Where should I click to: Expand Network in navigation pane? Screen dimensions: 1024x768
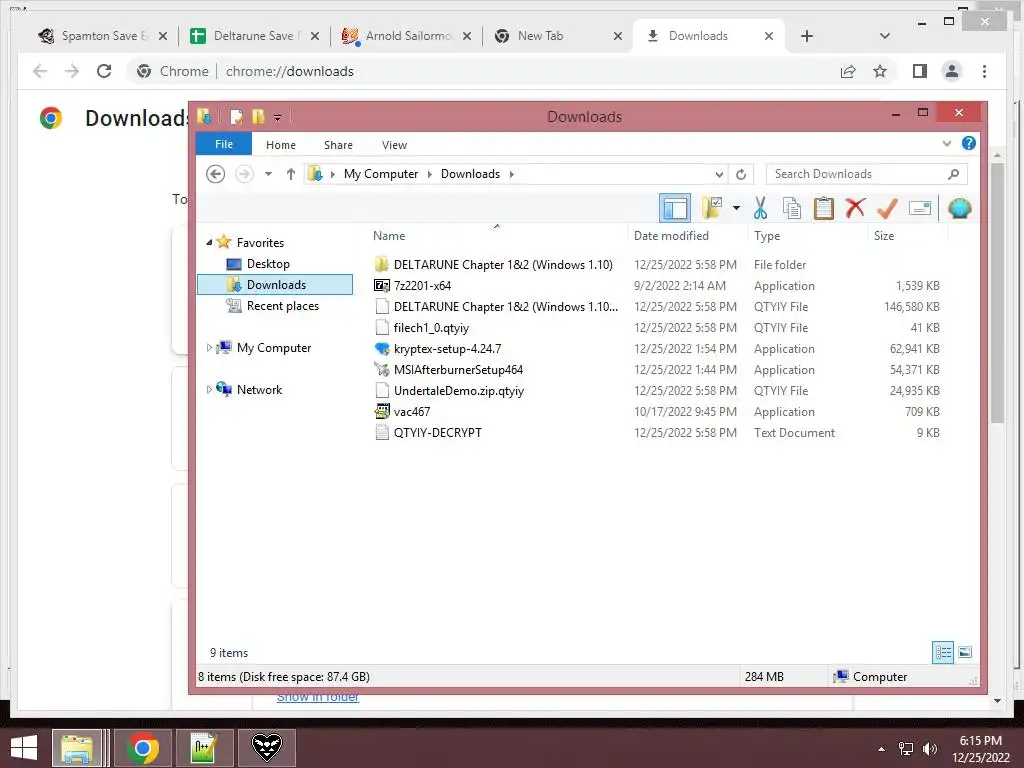209,389
